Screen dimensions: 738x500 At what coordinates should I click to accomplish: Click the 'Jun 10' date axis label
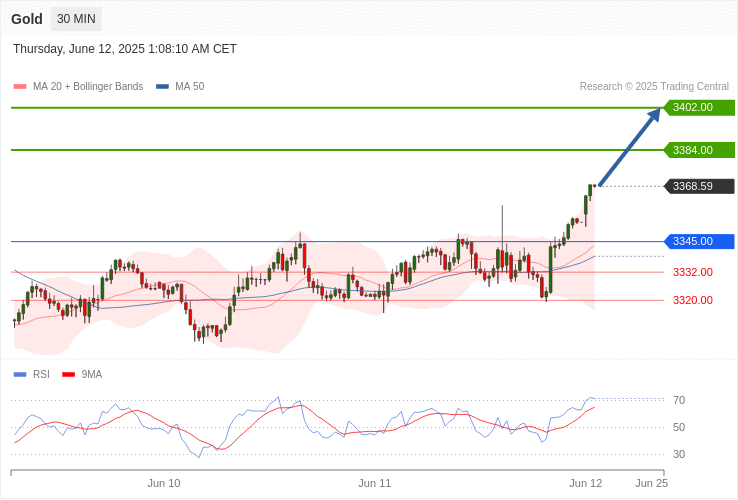(x=164, y=484)
